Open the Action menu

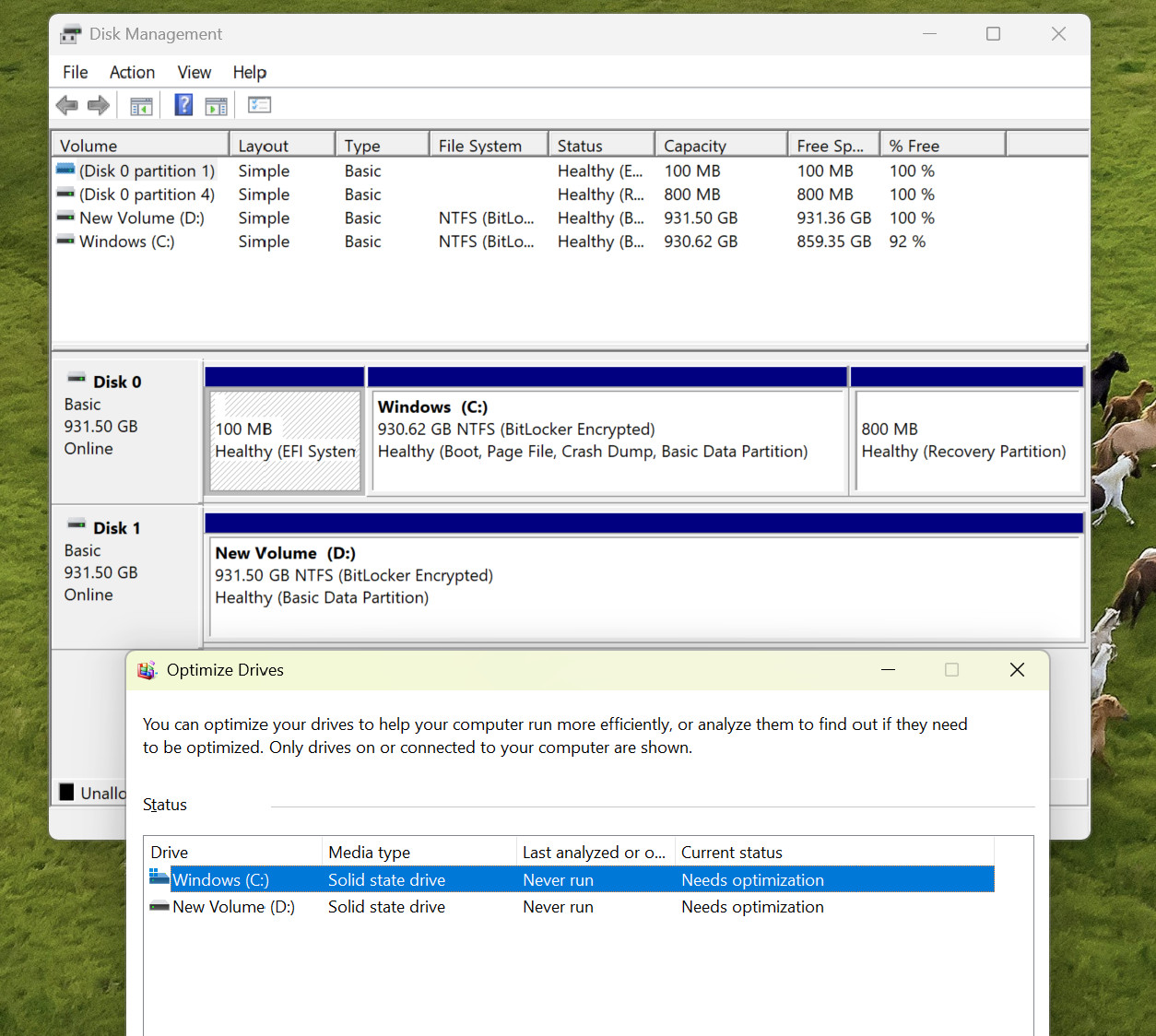[x=132, y=72]
